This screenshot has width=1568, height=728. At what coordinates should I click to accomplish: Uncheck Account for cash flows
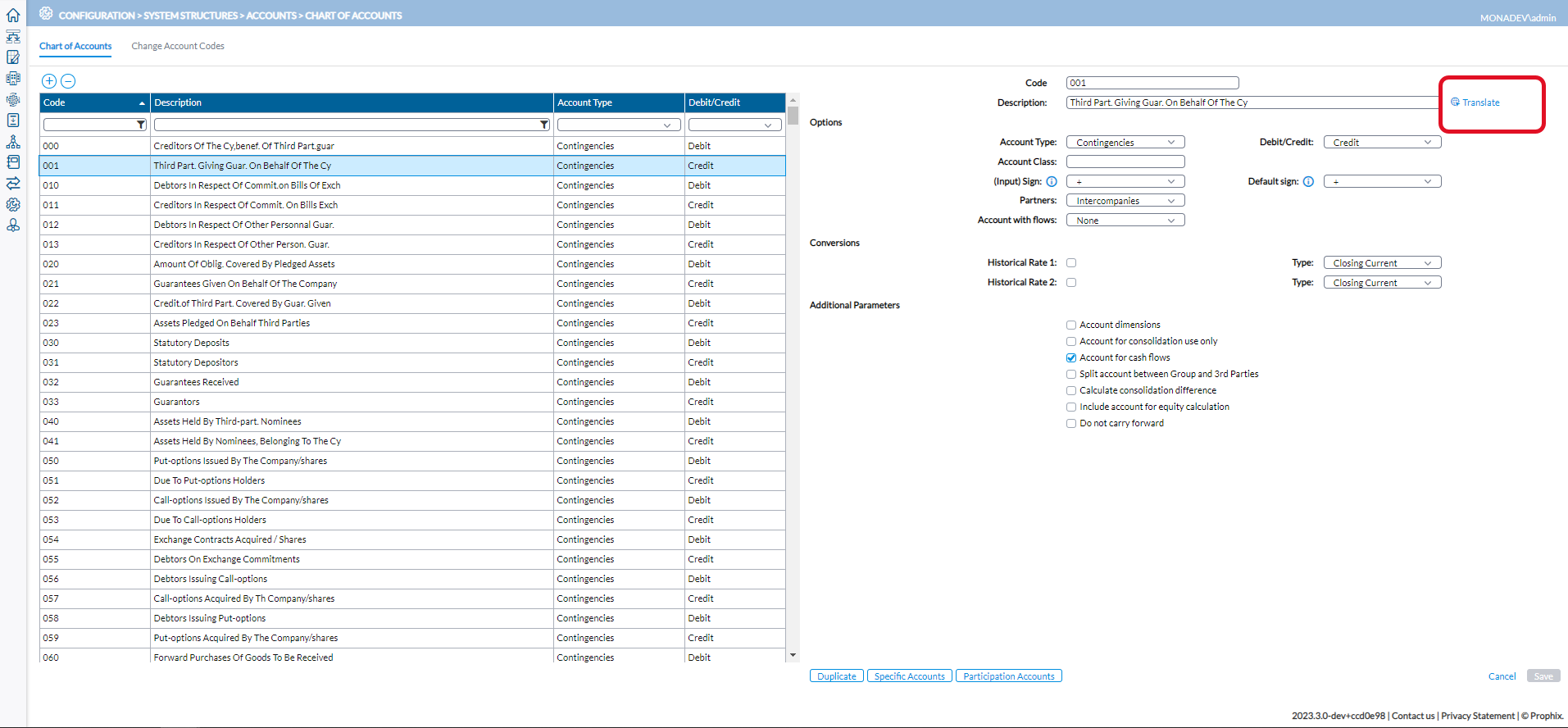click(1071, 358)
